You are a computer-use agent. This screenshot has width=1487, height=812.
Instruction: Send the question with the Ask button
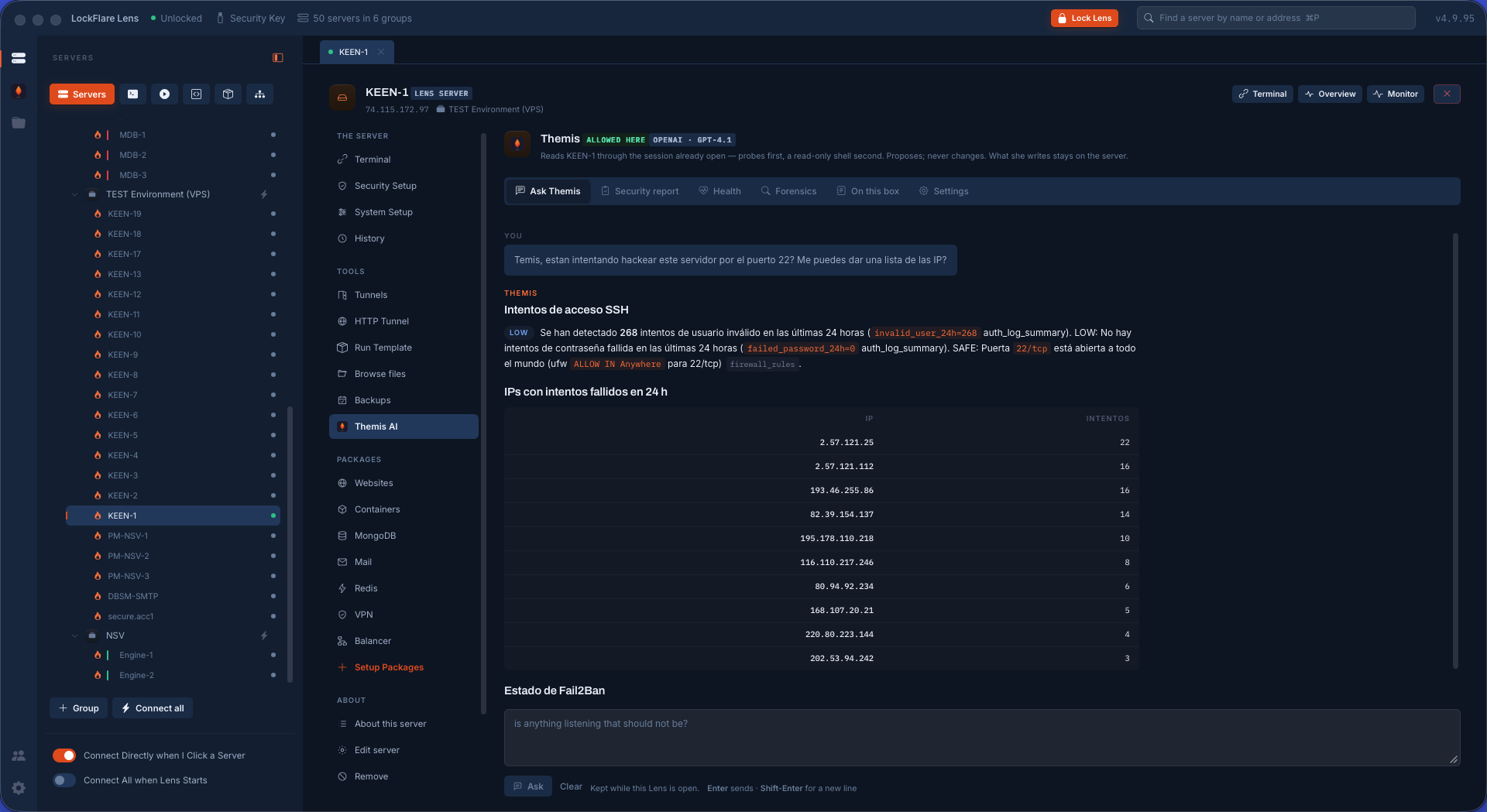pos(528,786)
